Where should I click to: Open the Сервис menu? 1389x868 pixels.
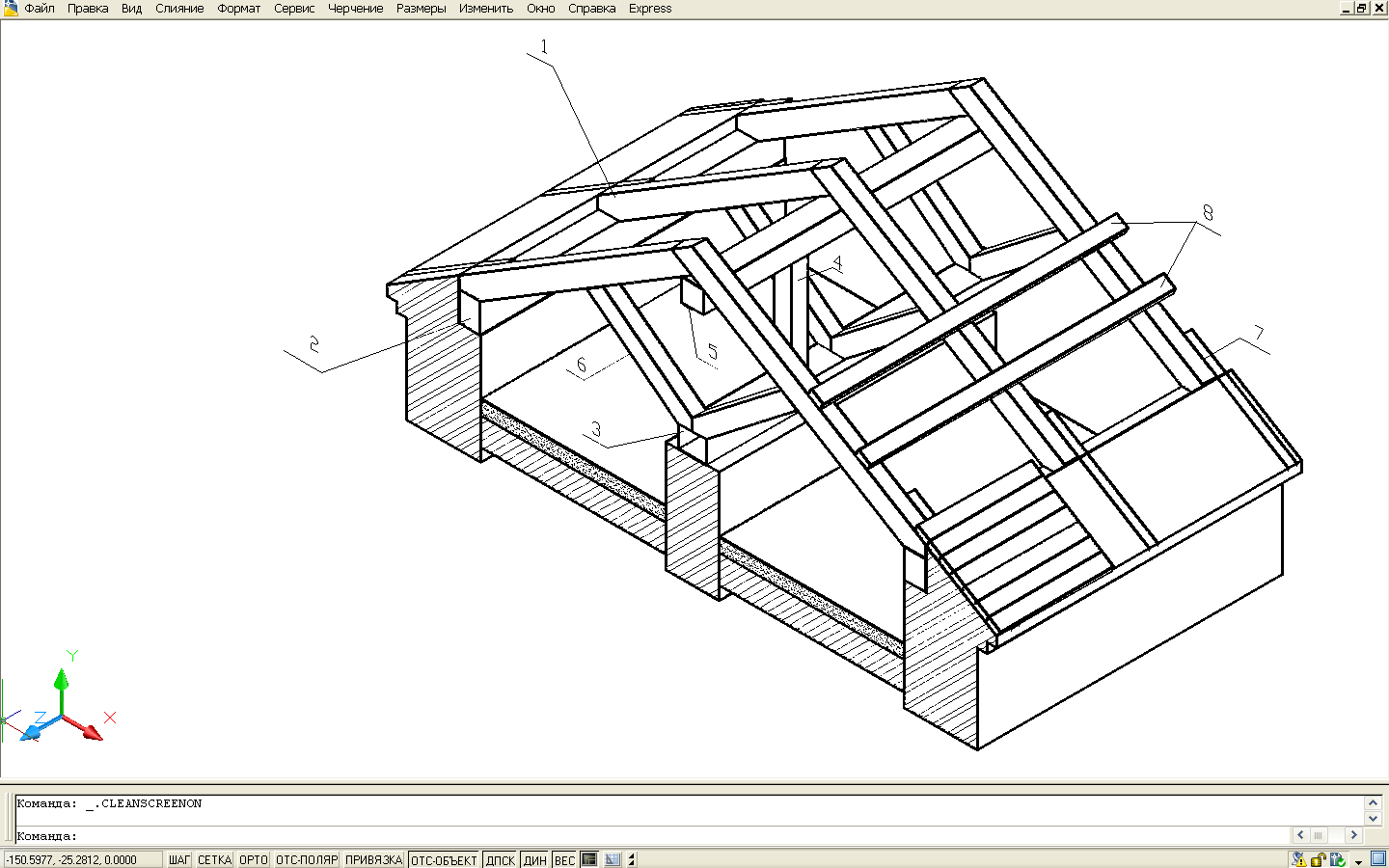click(x=294, y=8)
